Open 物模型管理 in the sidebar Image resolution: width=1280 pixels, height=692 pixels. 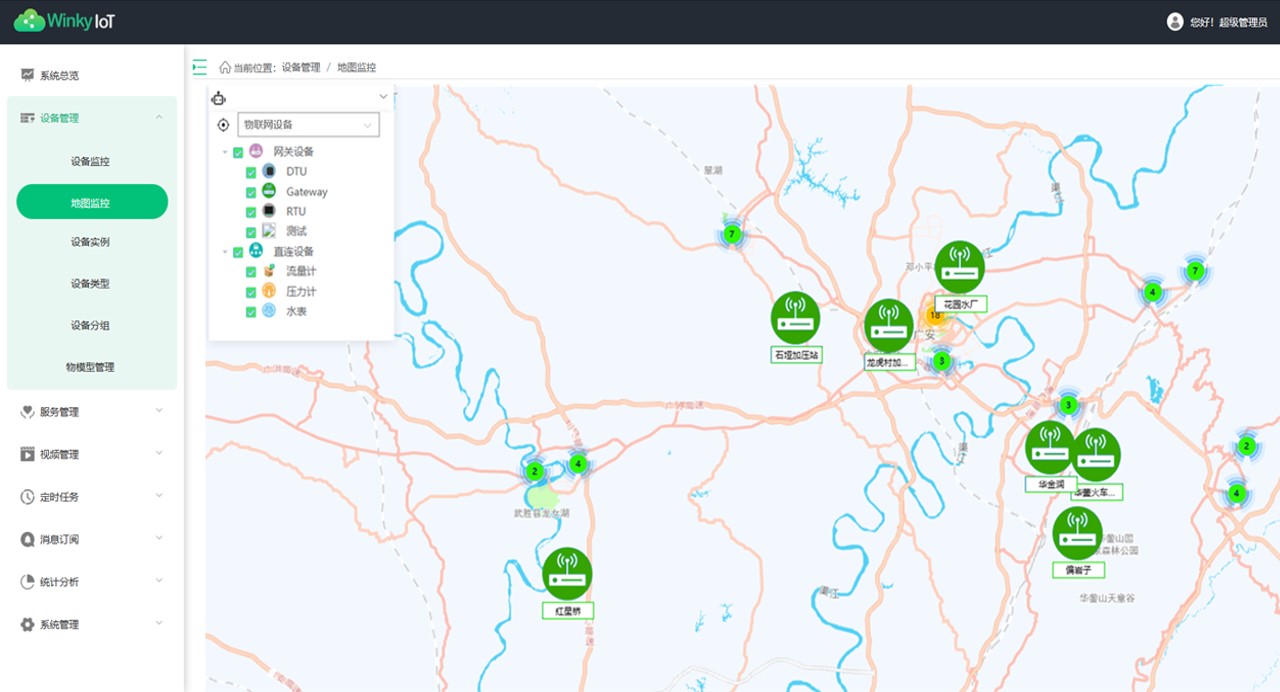click(91, 367)
